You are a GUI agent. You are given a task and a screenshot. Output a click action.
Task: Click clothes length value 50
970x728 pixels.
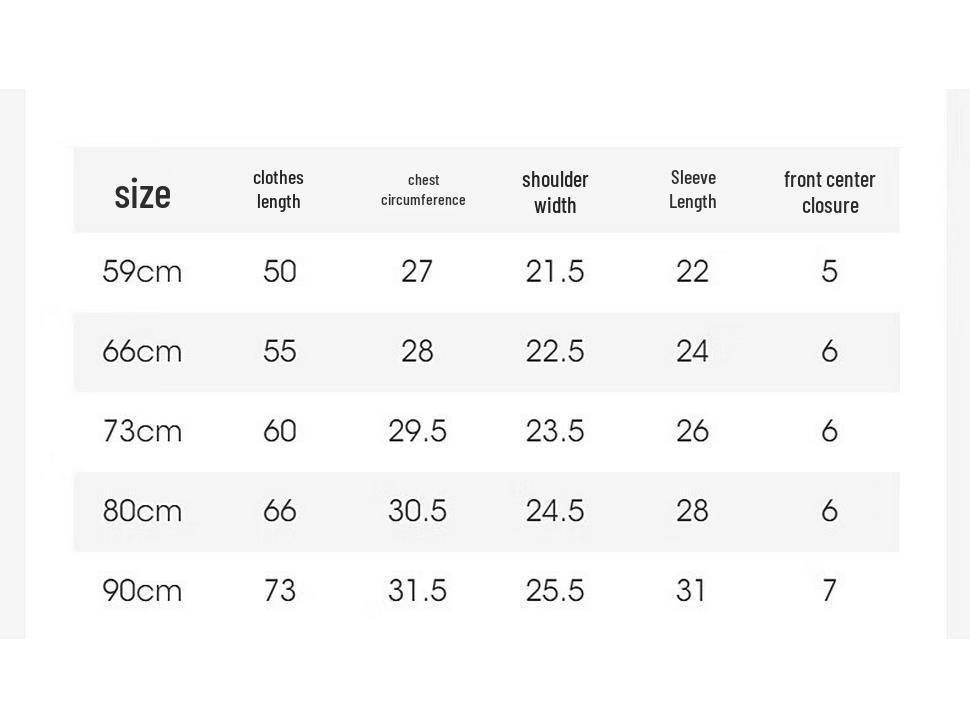click(x=280, y=272)
